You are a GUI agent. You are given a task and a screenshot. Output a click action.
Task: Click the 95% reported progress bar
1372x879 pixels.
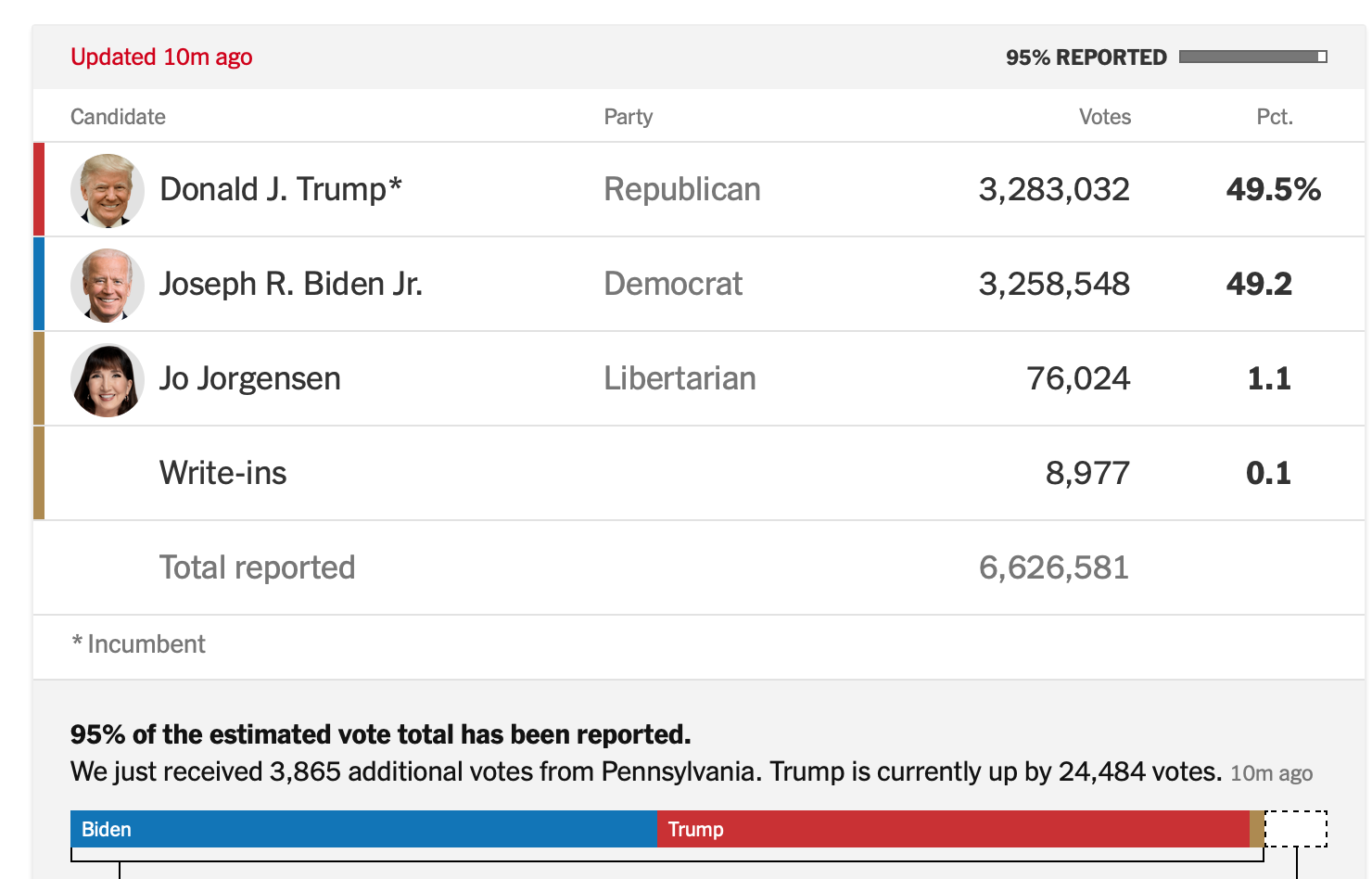1253,57
